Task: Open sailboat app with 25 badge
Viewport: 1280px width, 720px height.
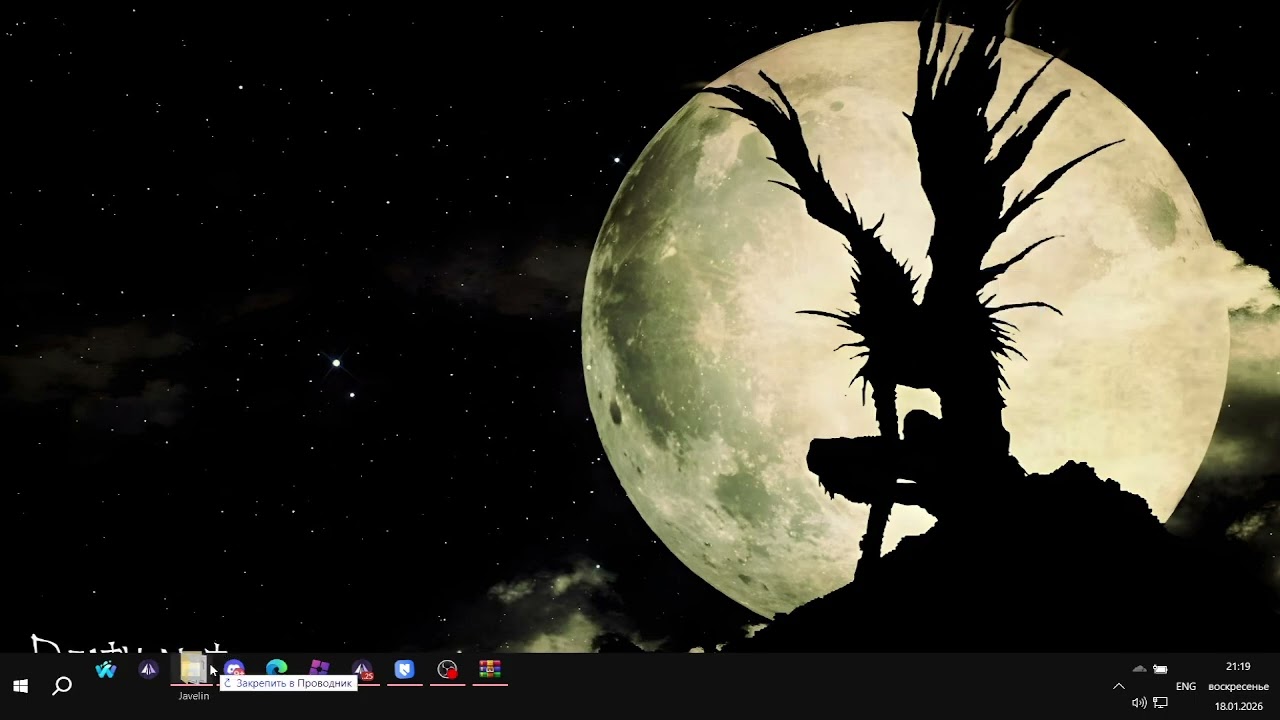Action: click(362, 670)
